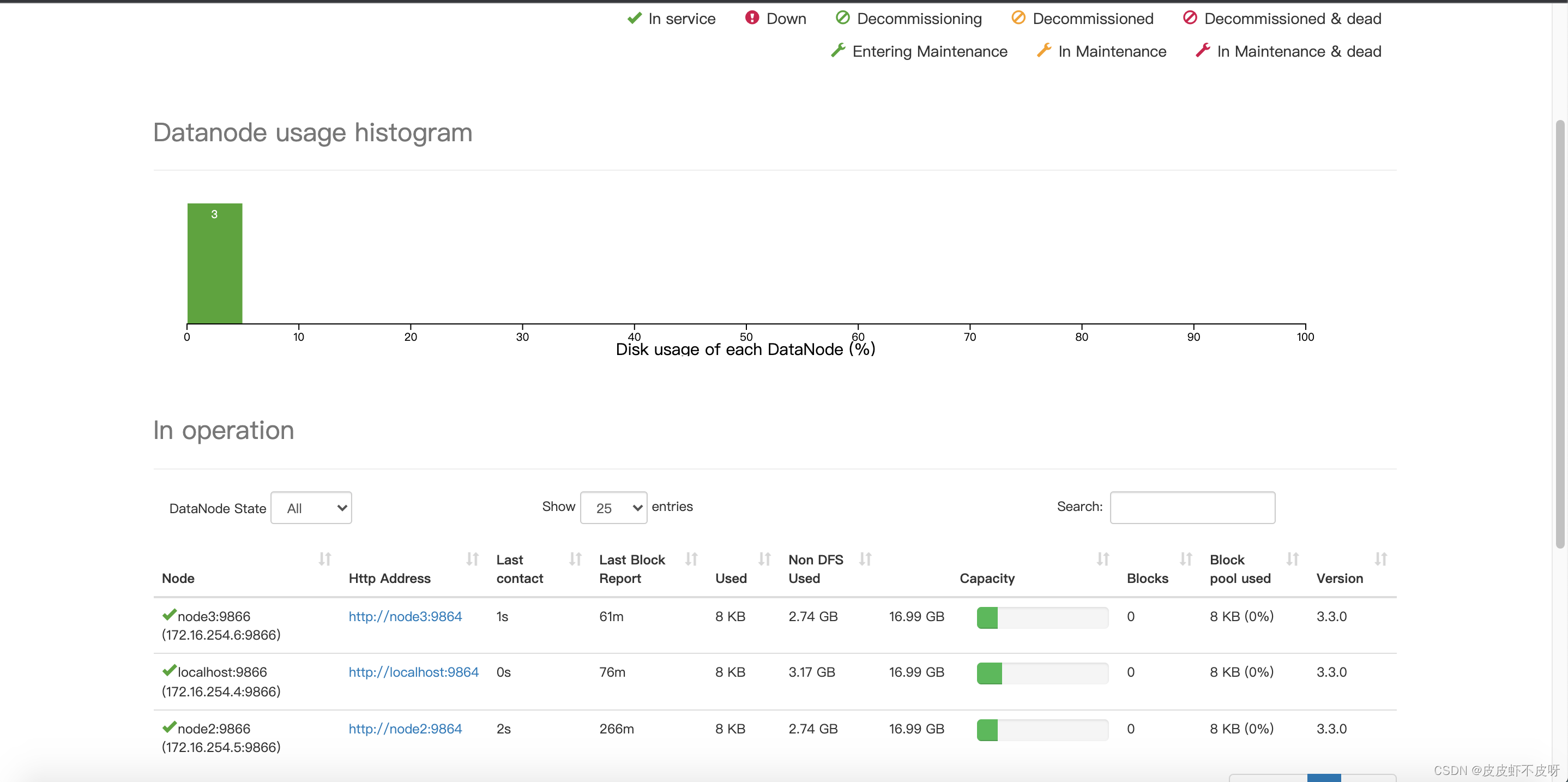The width and height of the screenshot is (1568, 782).
Task: Click node3's 16.99 GB capacity value
Action: [916, 617]
